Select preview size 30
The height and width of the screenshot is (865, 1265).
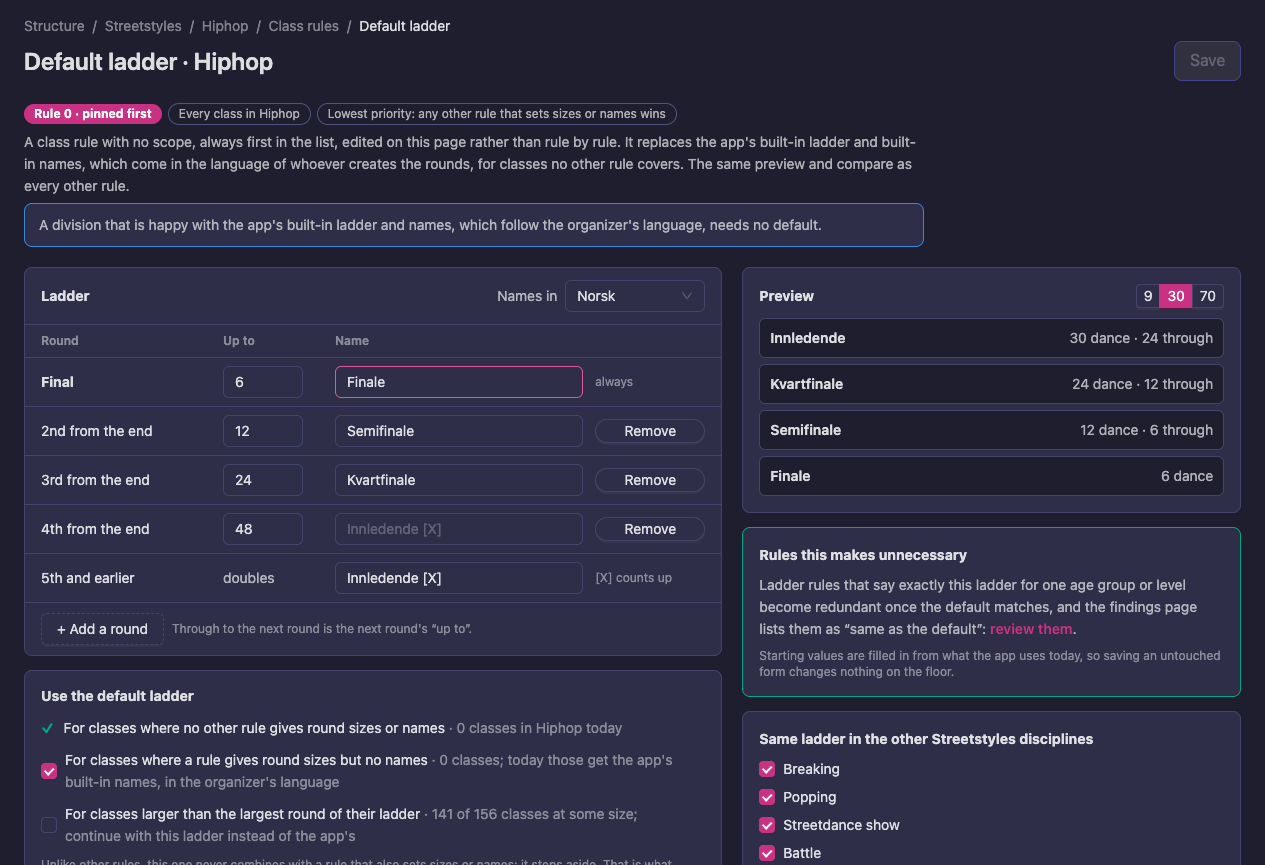pos(1176,296)
